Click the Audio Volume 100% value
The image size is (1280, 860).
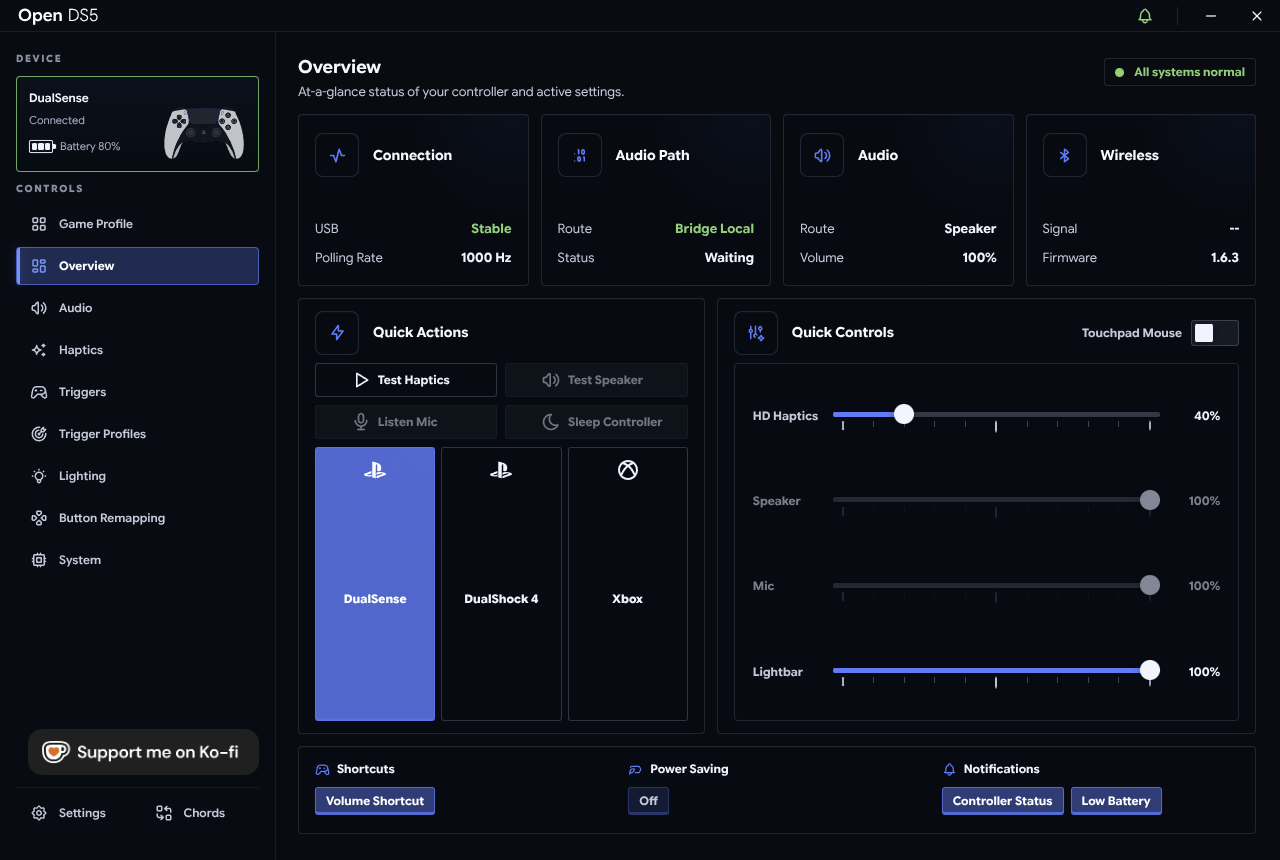[980, 258]
